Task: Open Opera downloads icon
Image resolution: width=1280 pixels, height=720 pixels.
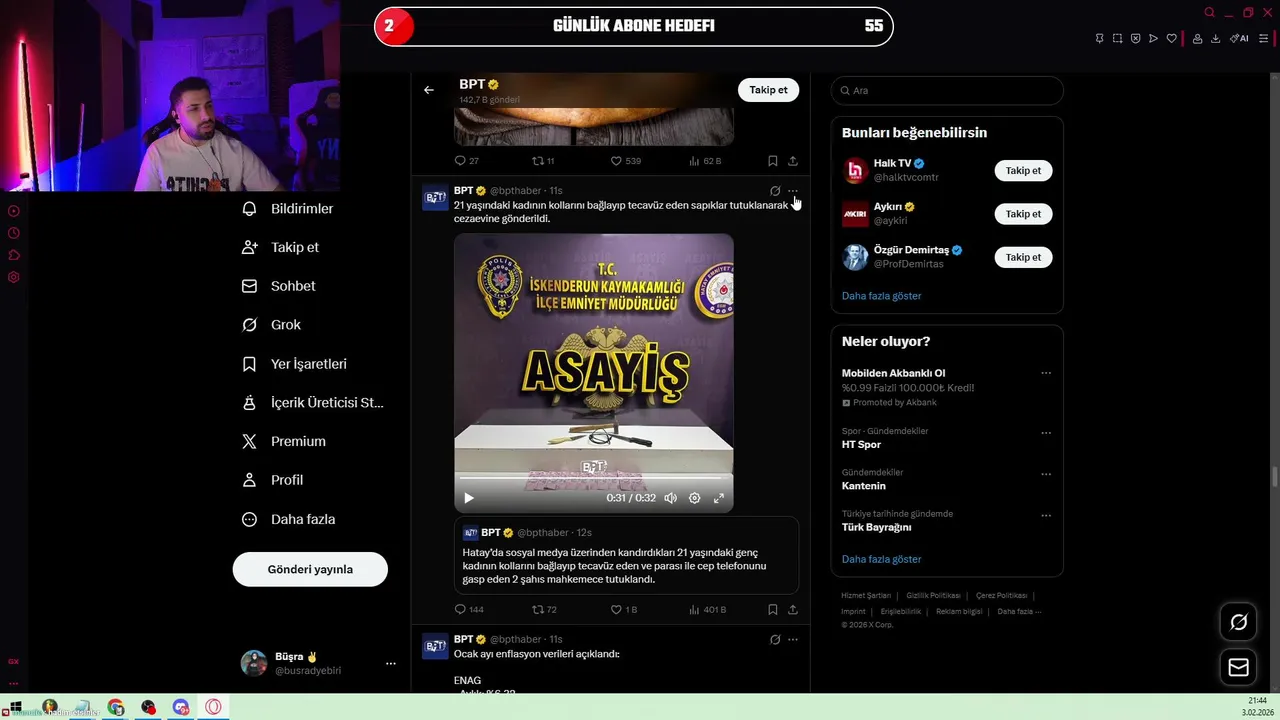Action: 1215,38
